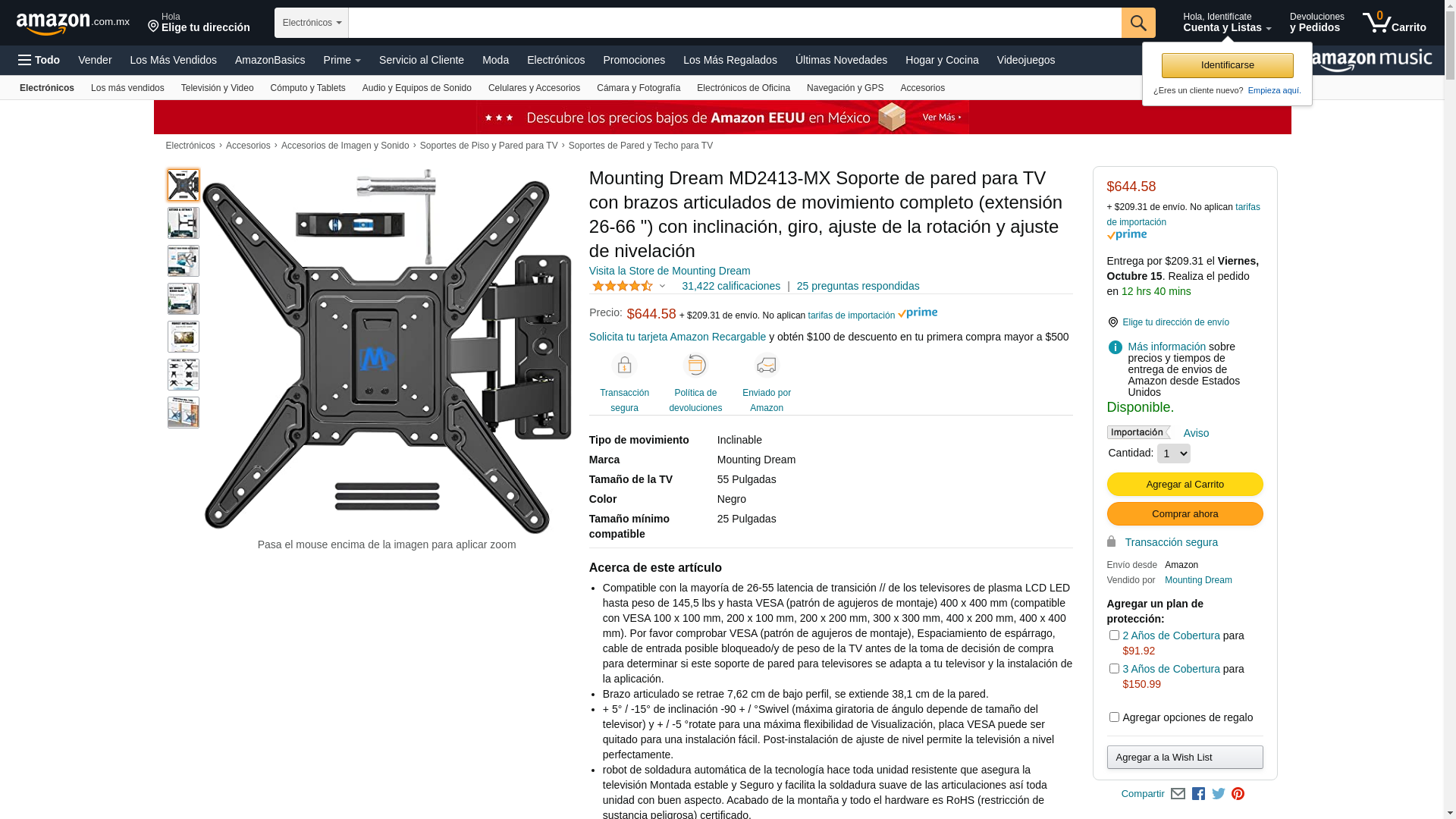
Task: Open Hogar y Cocina in navigation bar
Action: (942, 60)
